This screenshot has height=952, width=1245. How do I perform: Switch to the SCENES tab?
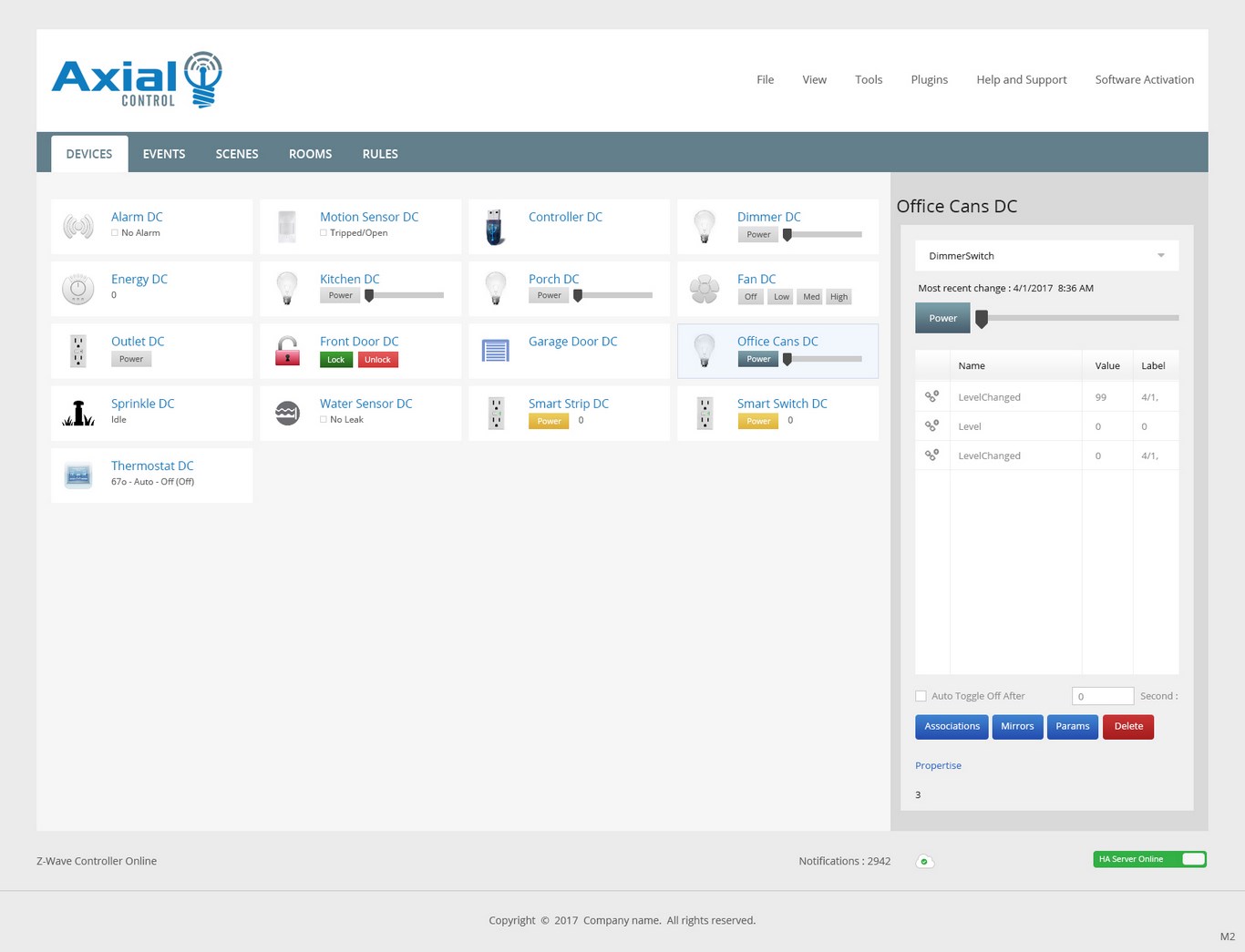point(237,154)
